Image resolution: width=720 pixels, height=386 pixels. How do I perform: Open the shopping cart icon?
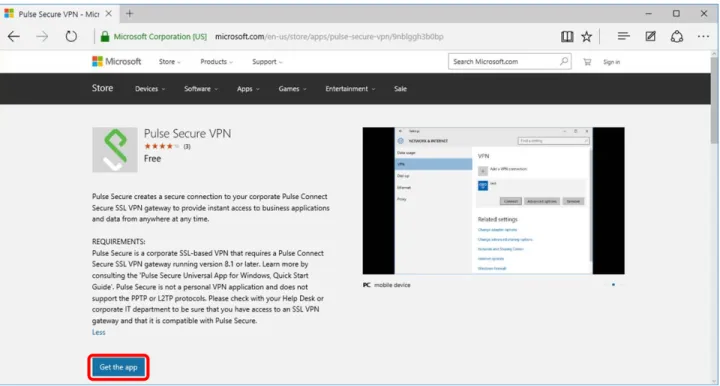(x=587, y=62)
